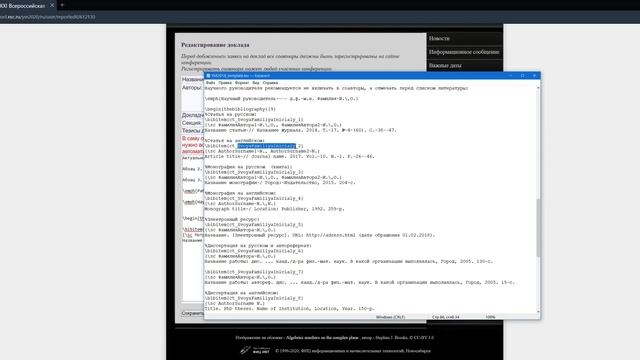Viewport: 640px width, 360px height.
Task: Click the 100% zoom status bar entry
Action: coord(490,317)
